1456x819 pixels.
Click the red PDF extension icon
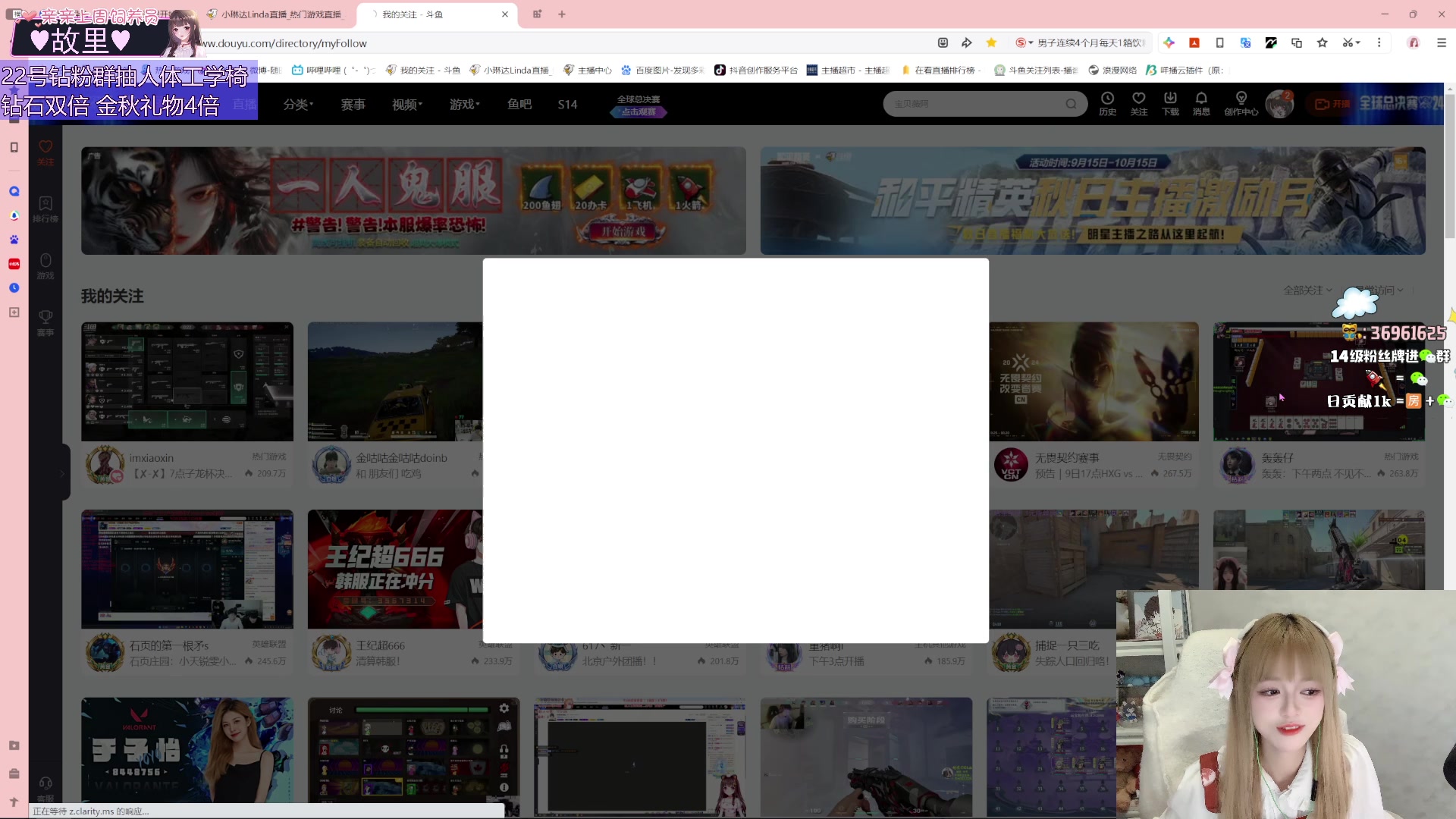(1194, 43)
